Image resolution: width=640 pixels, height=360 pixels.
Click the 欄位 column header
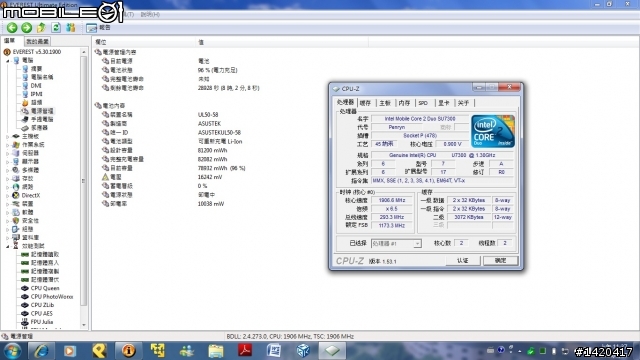tap(144, 42)
